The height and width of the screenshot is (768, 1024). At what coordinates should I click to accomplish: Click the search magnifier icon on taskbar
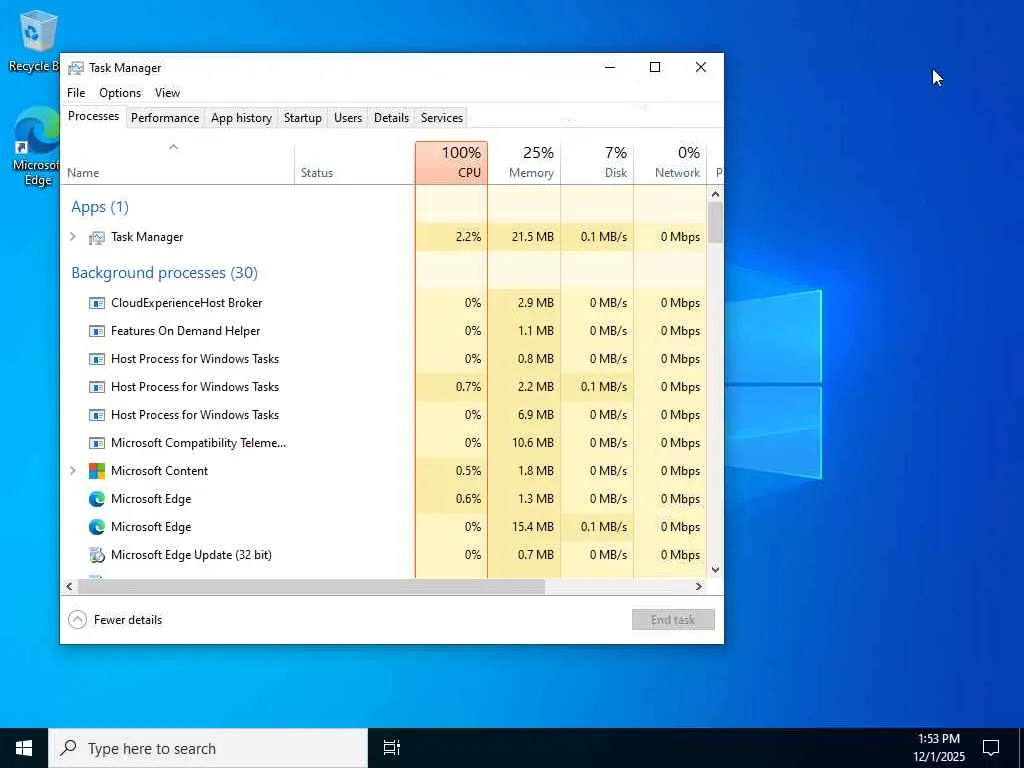[68, 748]
